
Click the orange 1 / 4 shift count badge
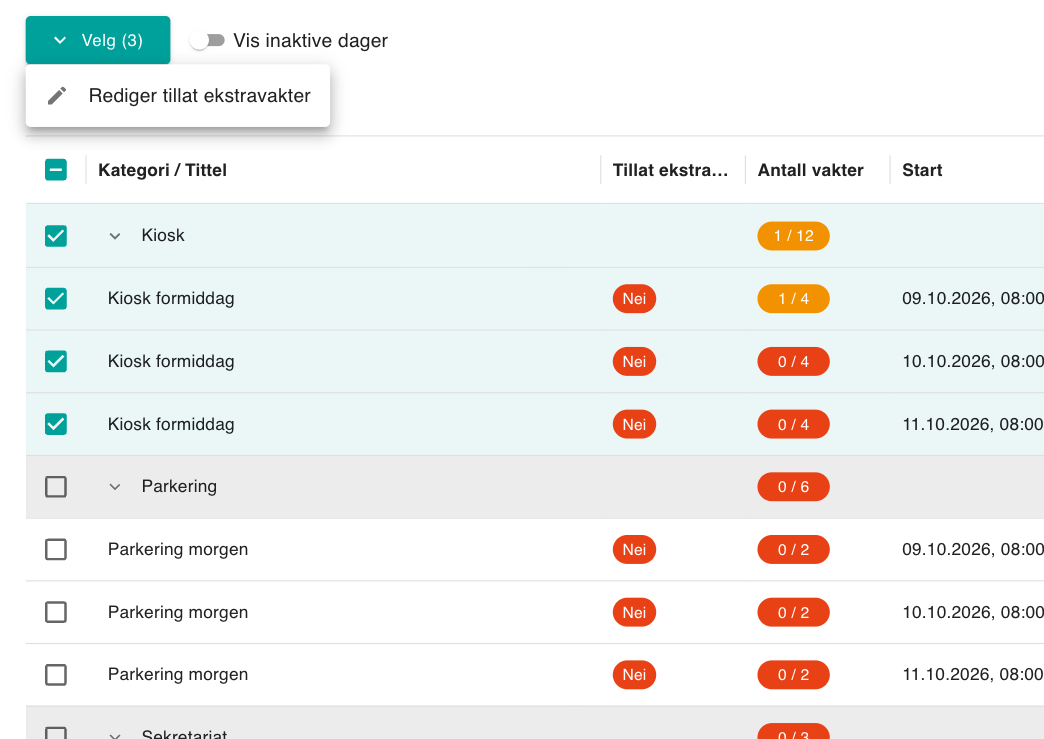[x=794, y=298]
